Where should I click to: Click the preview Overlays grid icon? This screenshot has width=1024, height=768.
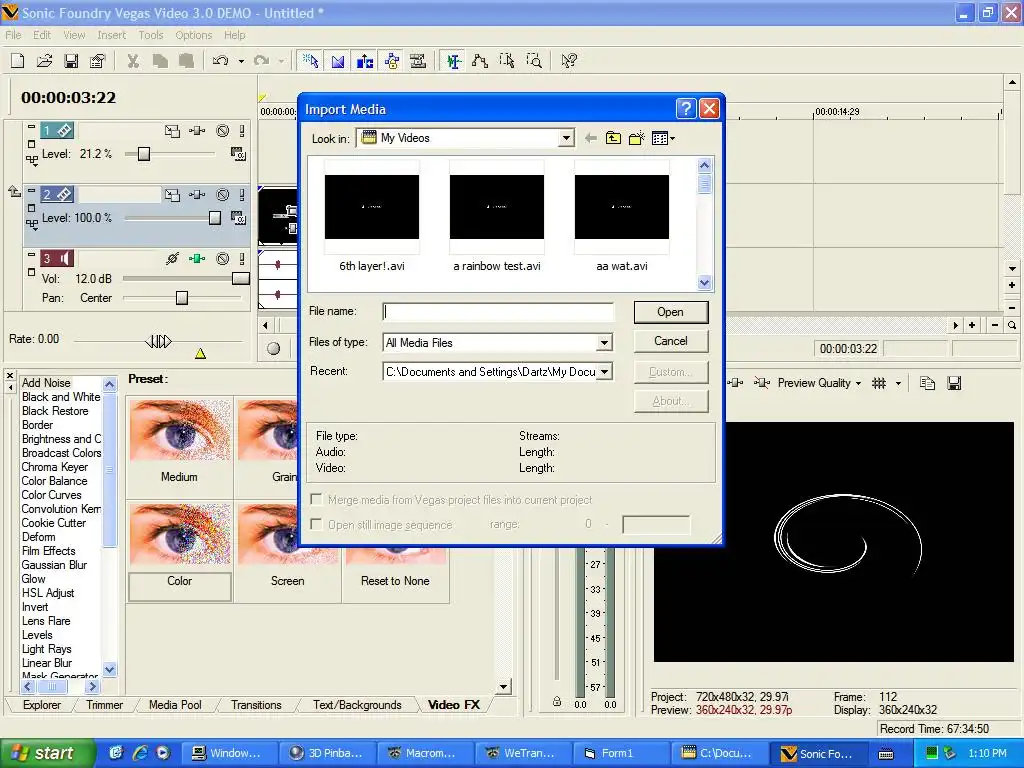(879, 383)
